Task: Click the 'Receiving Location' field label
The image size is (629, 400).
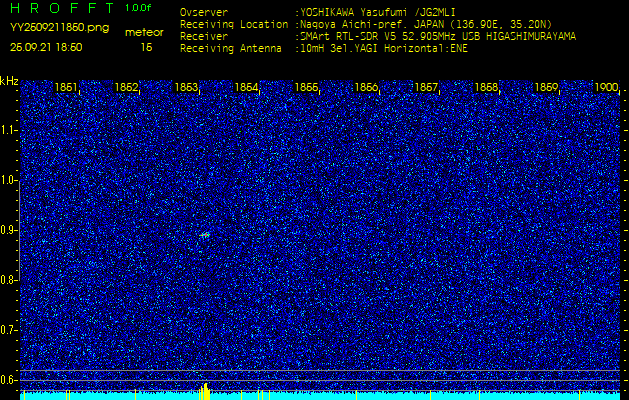Action: (x=234, y=24)
